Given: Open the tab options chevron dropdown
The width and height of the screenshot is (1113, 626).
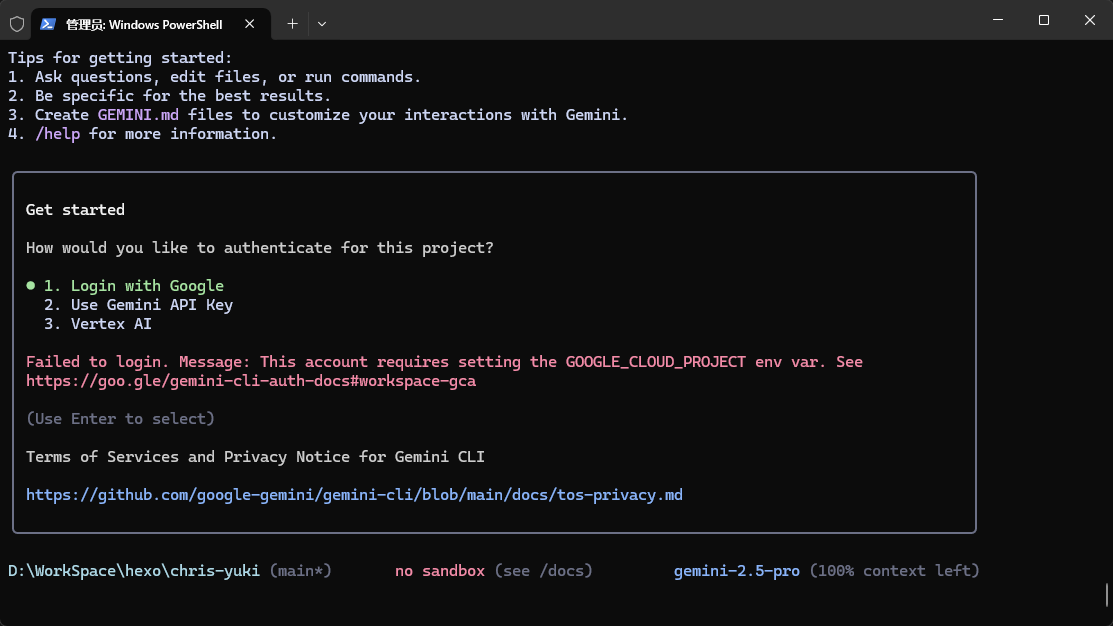Looking at the screenshot, I should pos(322,23).
